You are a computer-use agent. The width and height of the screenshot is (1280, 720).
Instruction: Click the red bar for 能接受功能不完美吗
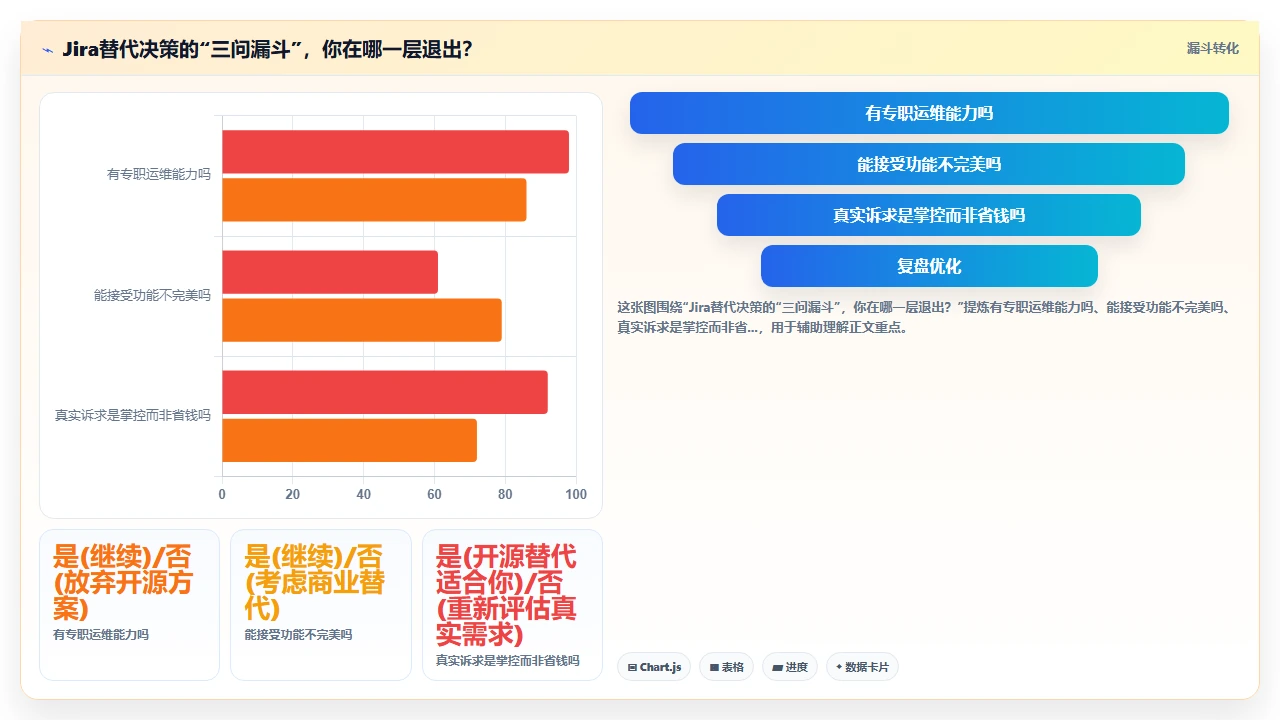click(x=330, y=272)
